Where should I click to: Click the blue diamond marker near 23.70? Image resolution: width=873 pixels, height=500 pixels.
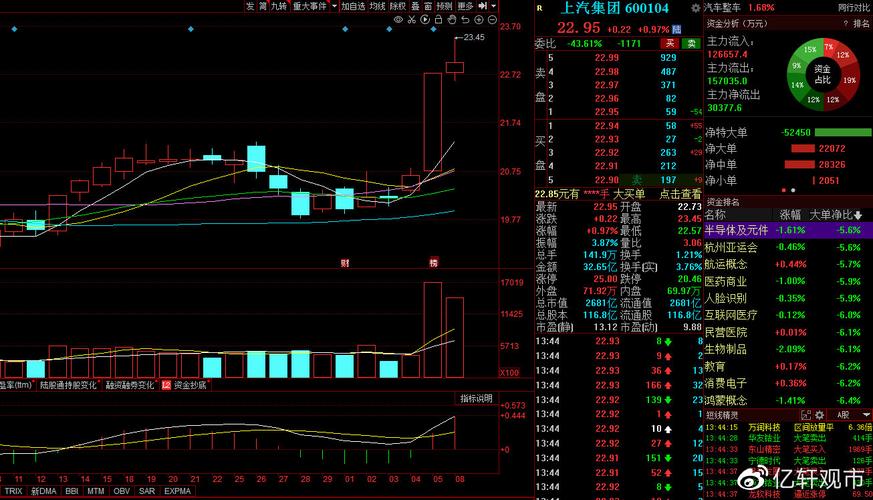pos(434,29)
